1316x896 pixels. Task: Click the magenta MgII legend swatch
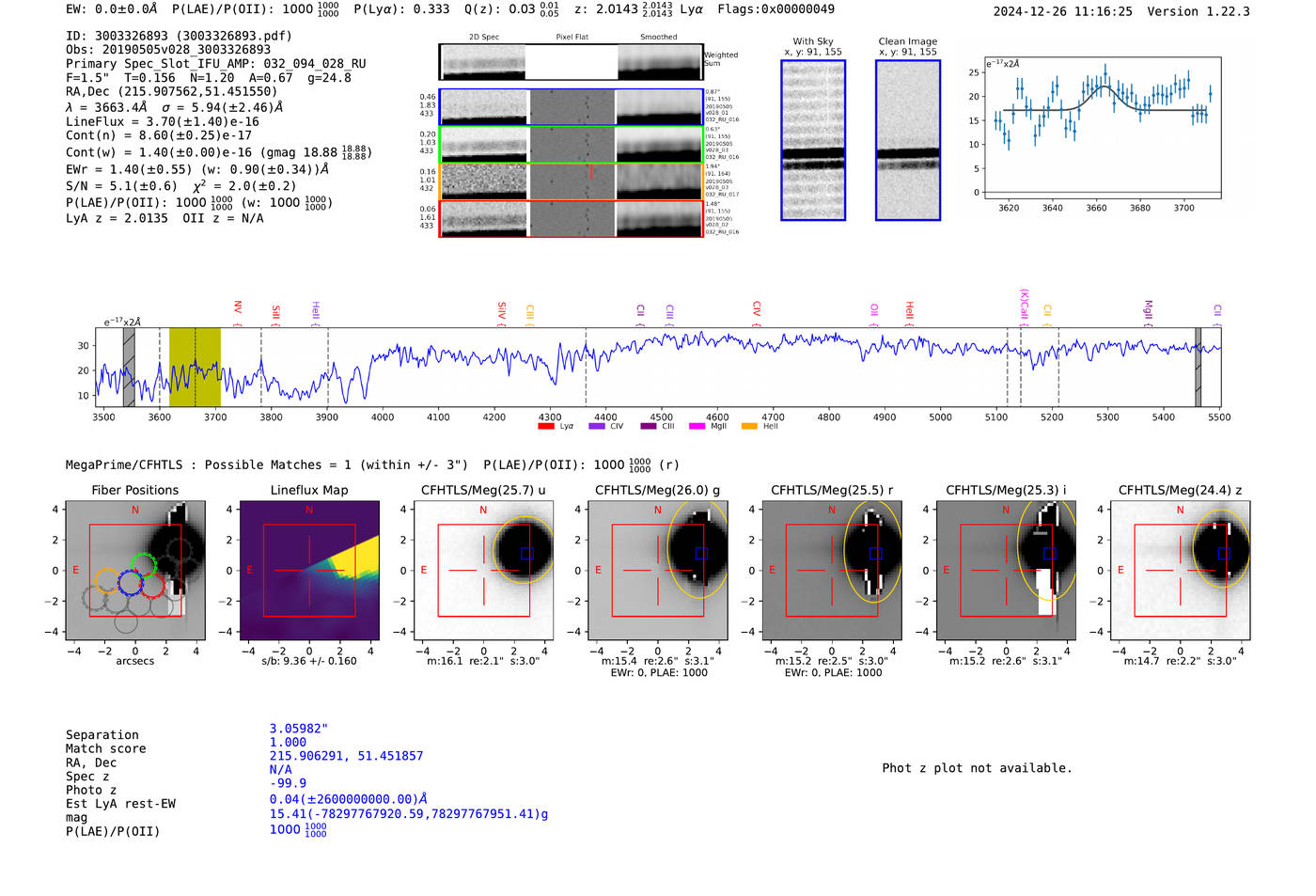click(697, 426)
